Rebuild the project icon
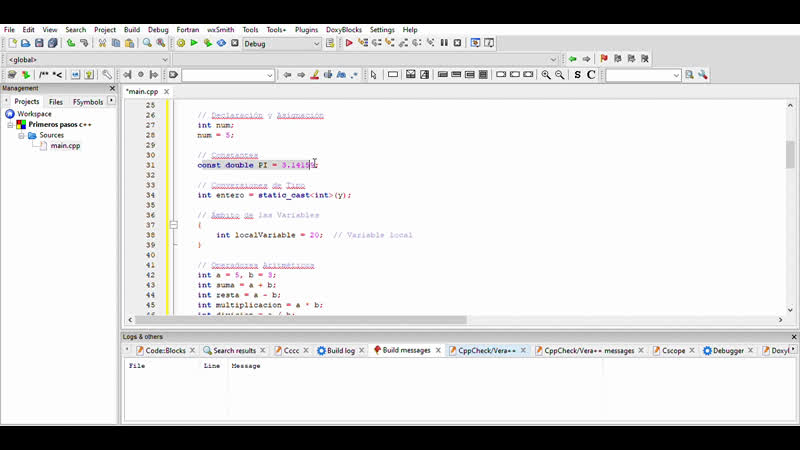The image size is (800, 450). point(221,43)
